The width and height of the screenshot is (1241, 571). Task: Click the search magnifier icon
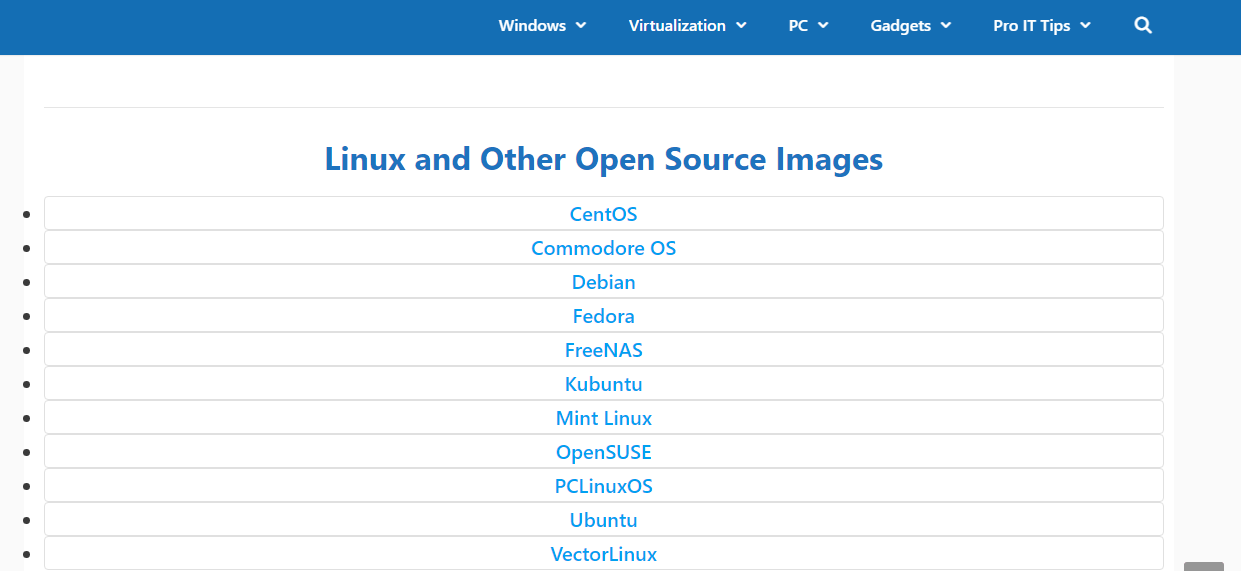tap(1143, 26)
